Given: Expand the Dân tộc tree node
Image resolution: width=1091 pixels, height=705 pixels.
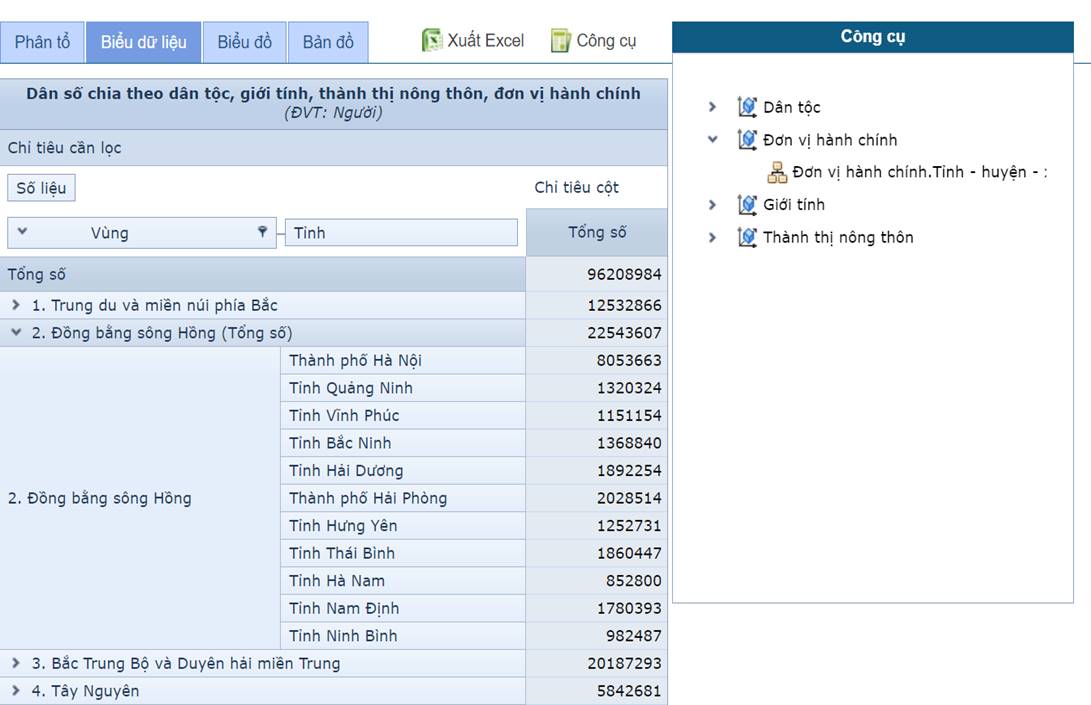Looking at the screenshot, I should click(x=712, y=107).
